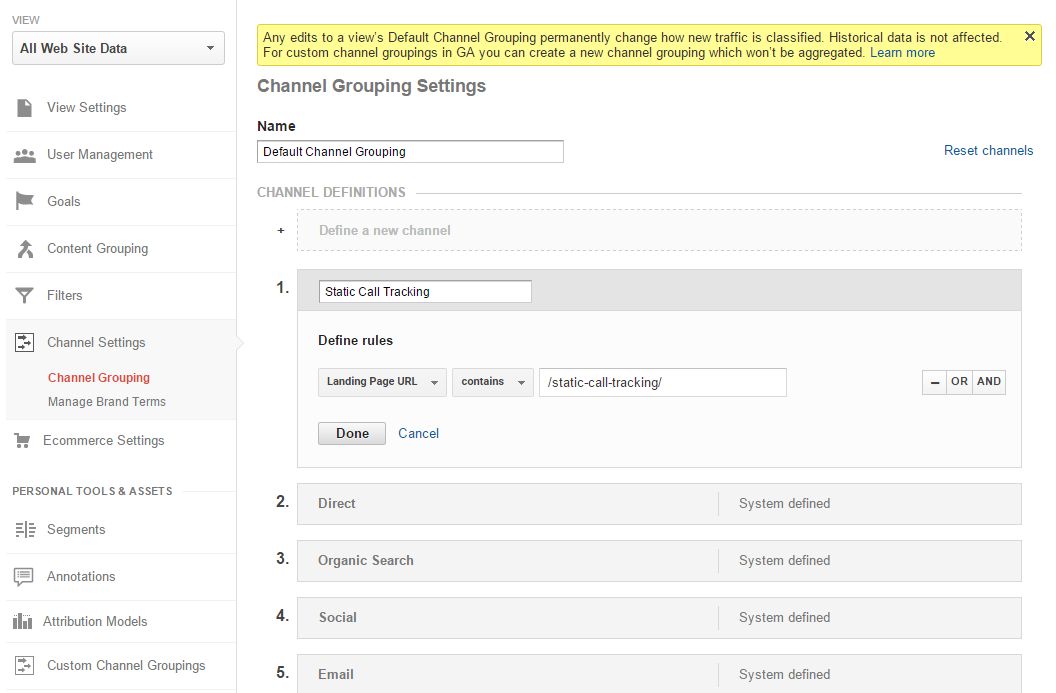
Task: Click the Attribution Models bar chart icon
Action: [x=23, y=622]
